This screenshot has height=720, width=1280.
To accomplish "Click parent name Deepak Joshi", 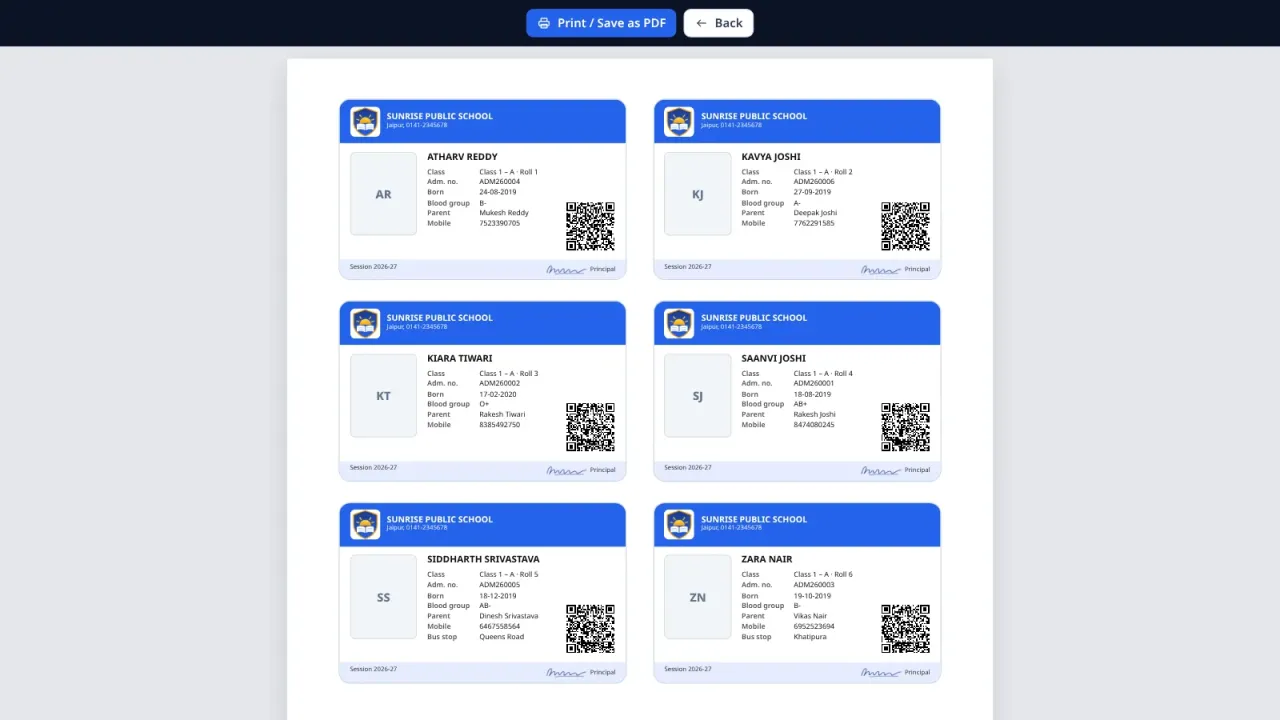I will click(816, 213).
